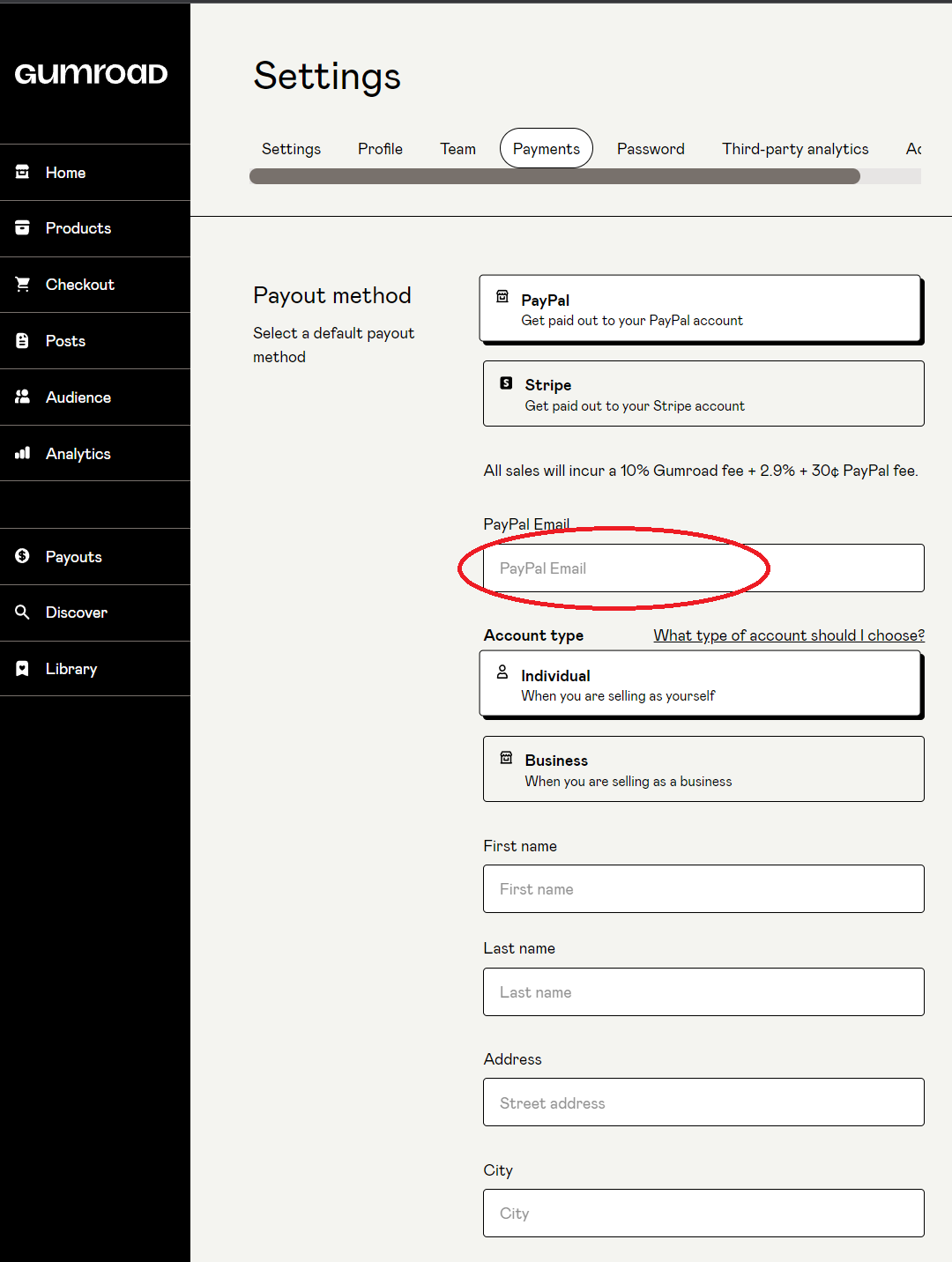Open Library using the bookmark icon
Viewport: 952px width, 1262px height.
(x=23, y=668)
